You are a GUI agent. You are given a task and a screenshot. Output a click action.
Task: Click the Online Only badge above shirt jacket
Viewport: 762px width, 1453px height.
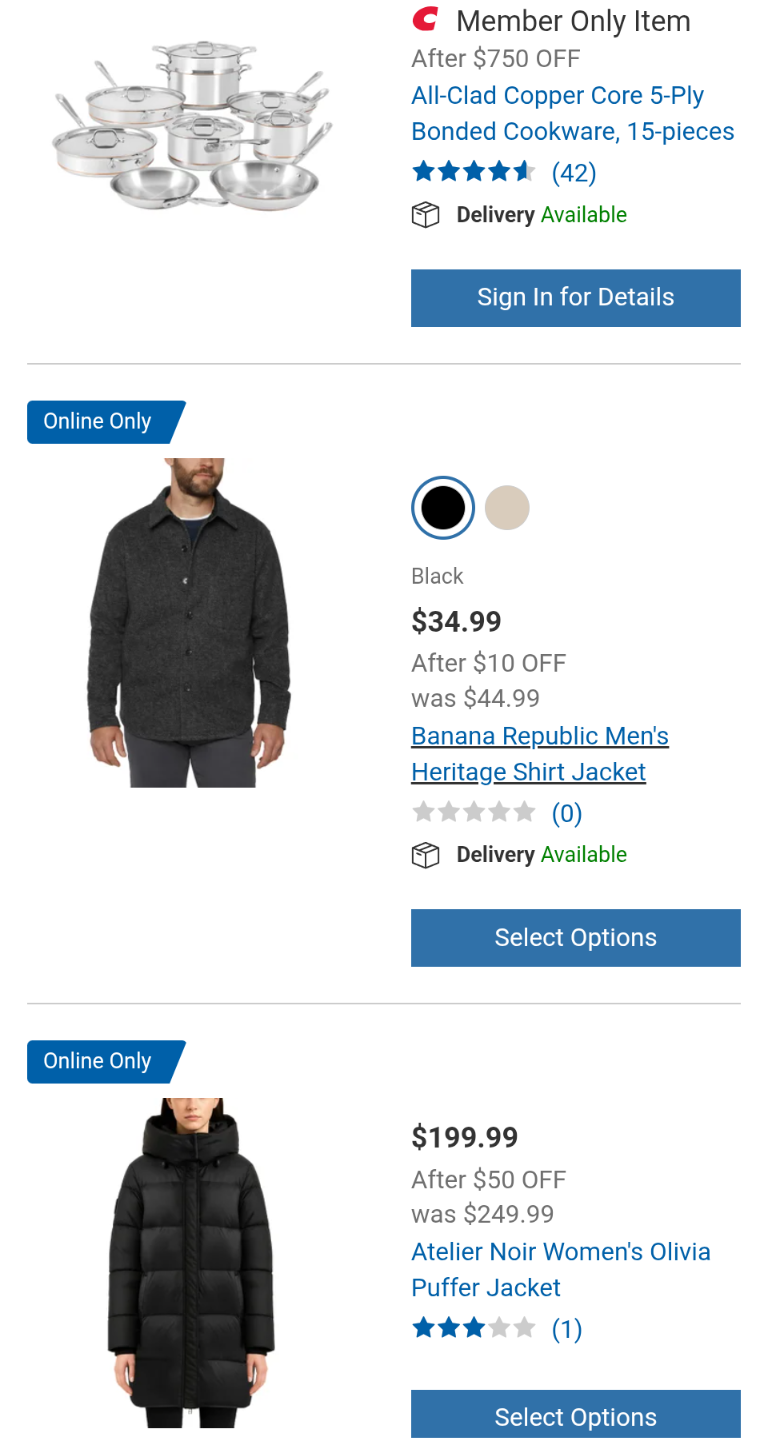pos(105,422)
